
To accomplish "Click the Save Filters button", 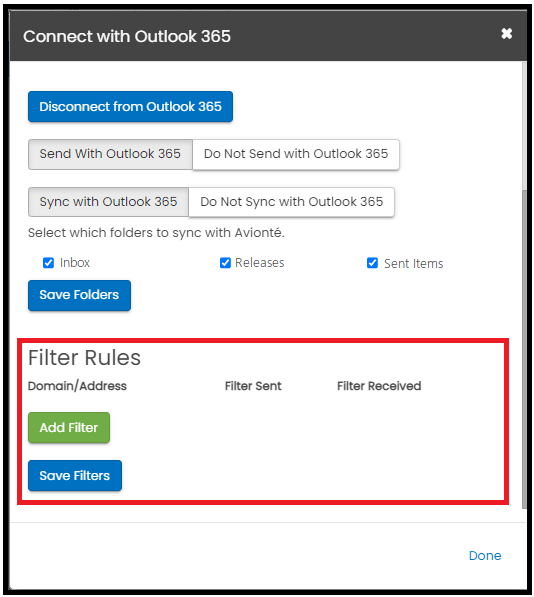I will coord(75,475).
